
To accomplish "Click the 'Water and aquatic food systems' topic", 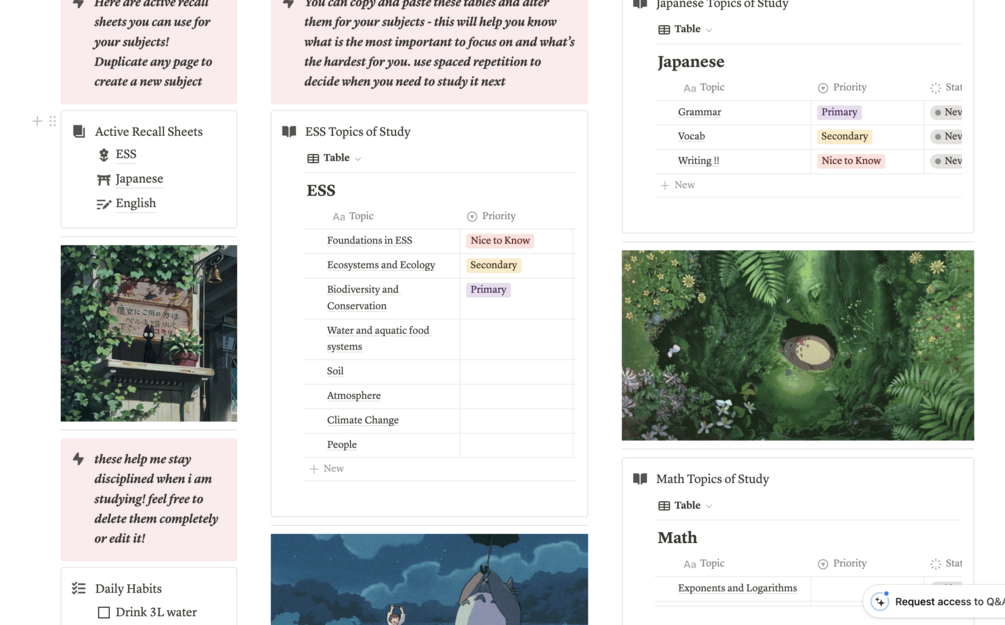I will coord(378,338).
